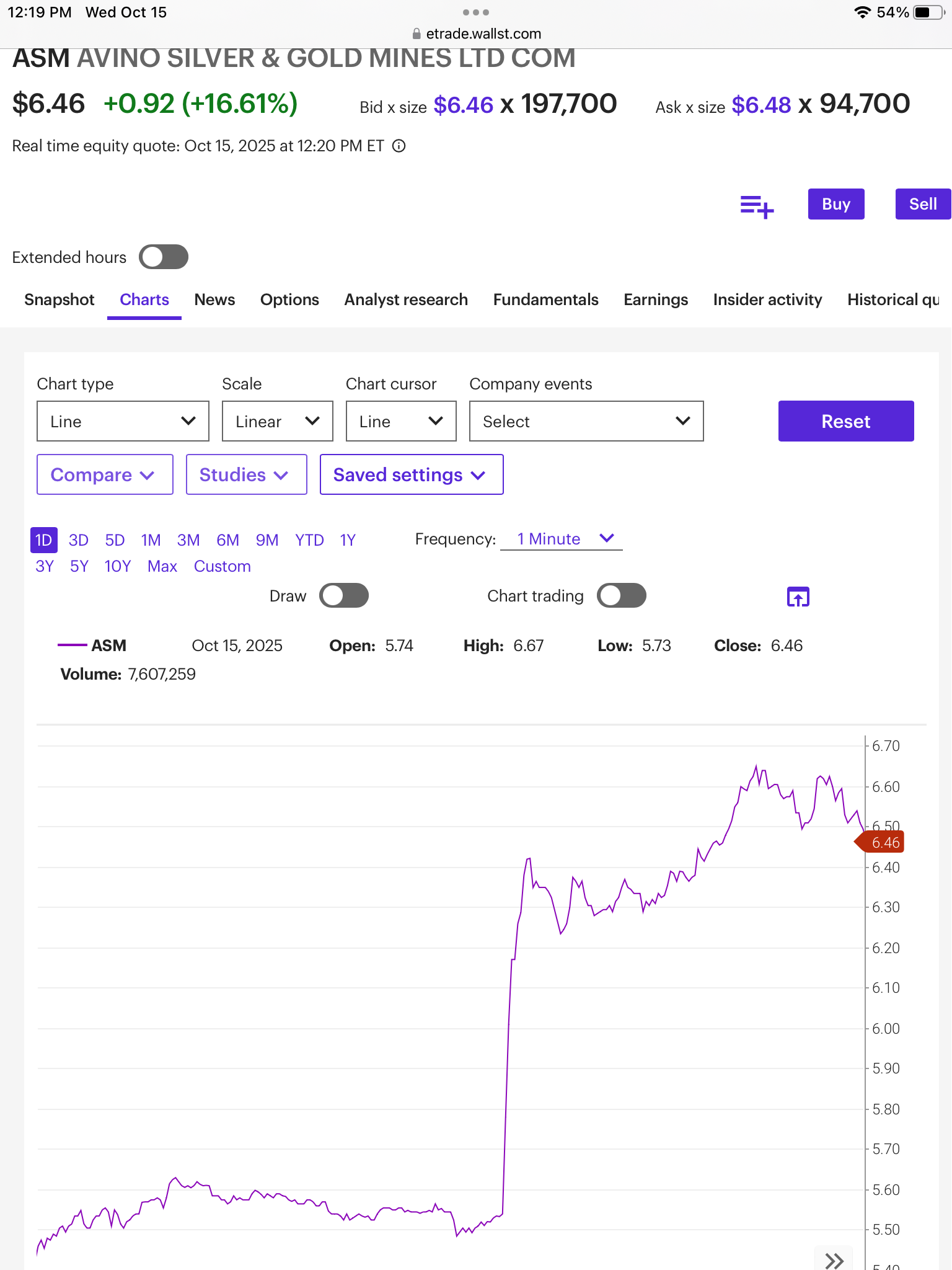Viewport: 952px width, 1270px height.
Task: Choose the 5D time range
Action: tap(115, 540)
